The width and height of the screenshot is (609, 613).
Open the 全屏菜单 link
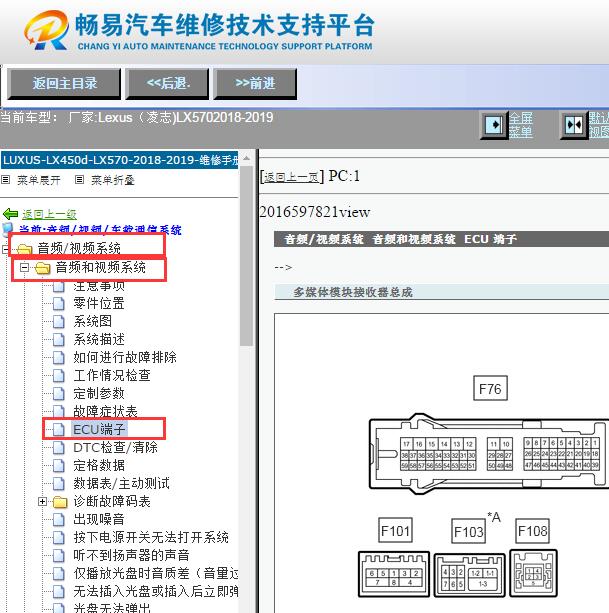(x=521, y=125)
